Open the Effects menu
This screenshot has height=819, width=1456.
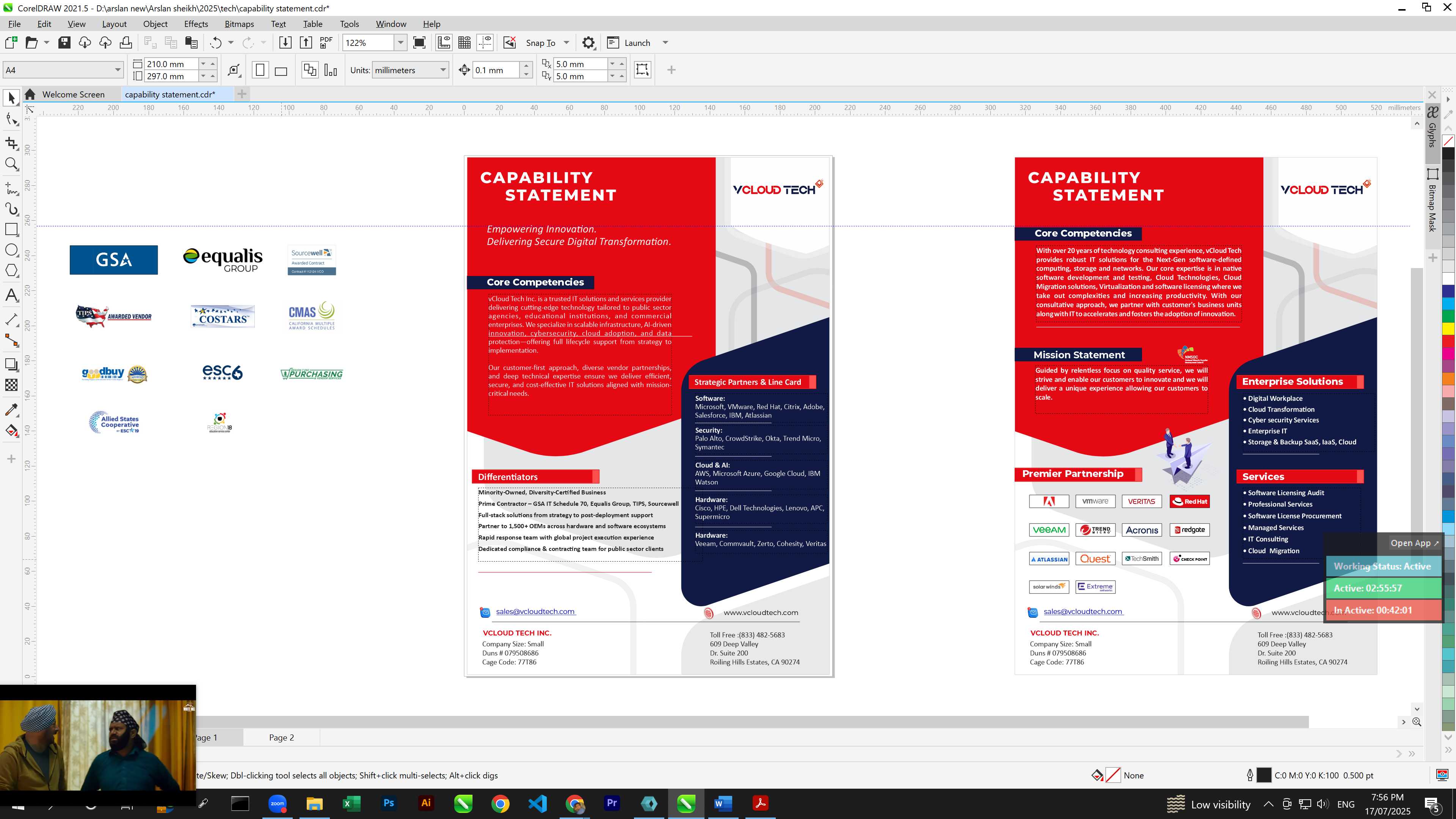(196, 24)
